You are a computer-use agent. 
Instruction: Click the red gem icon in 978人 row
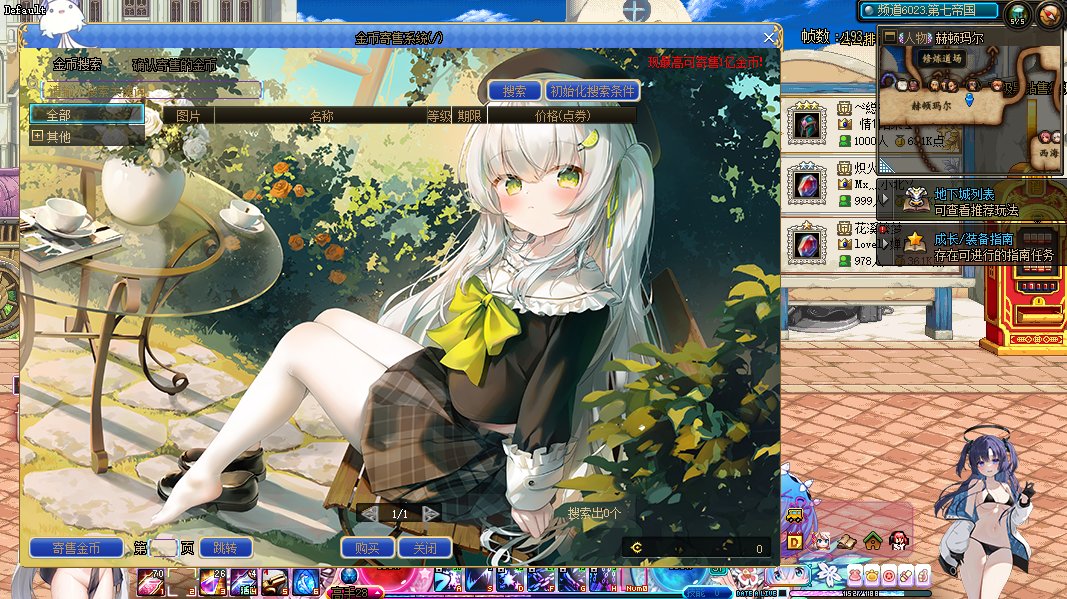[x=807, y=244]
